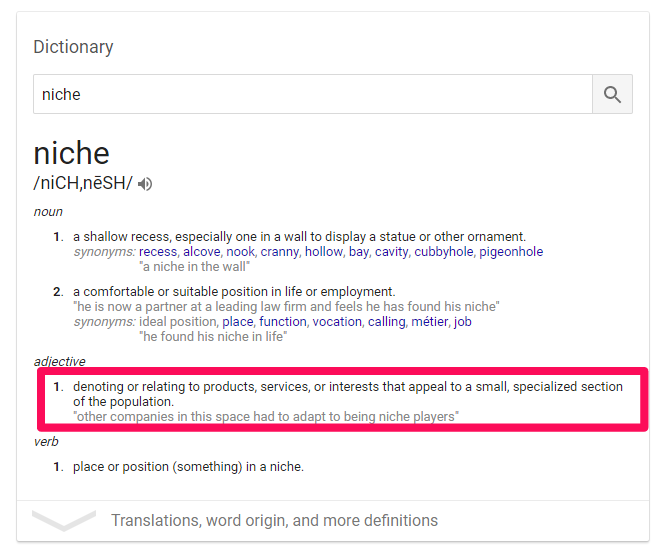Expand the gray chevron for more definitions
The height and width of the screenshot is (547, 657).
click(64, 520)
